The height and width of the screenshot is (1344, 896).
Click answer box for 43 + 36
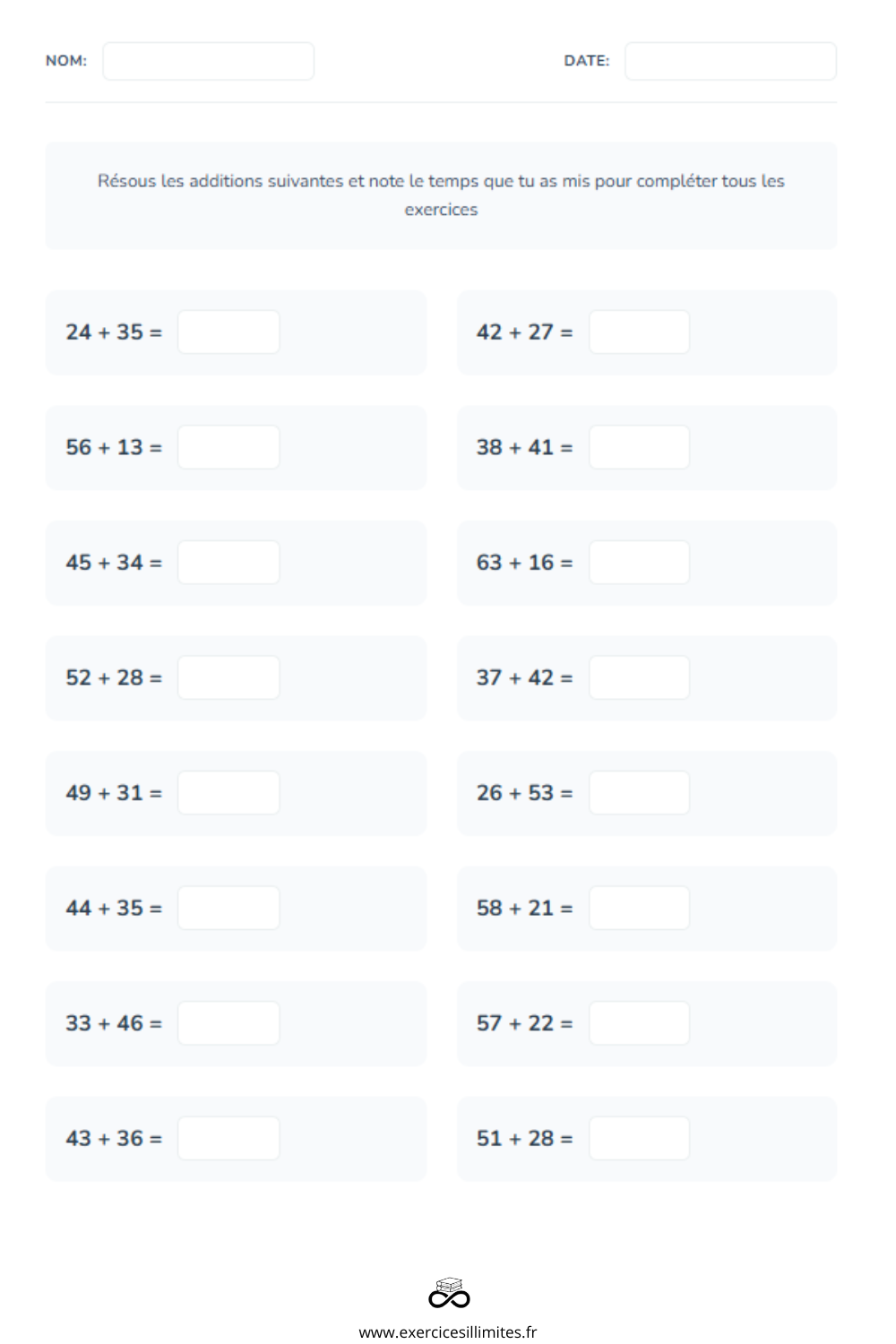228,1138
